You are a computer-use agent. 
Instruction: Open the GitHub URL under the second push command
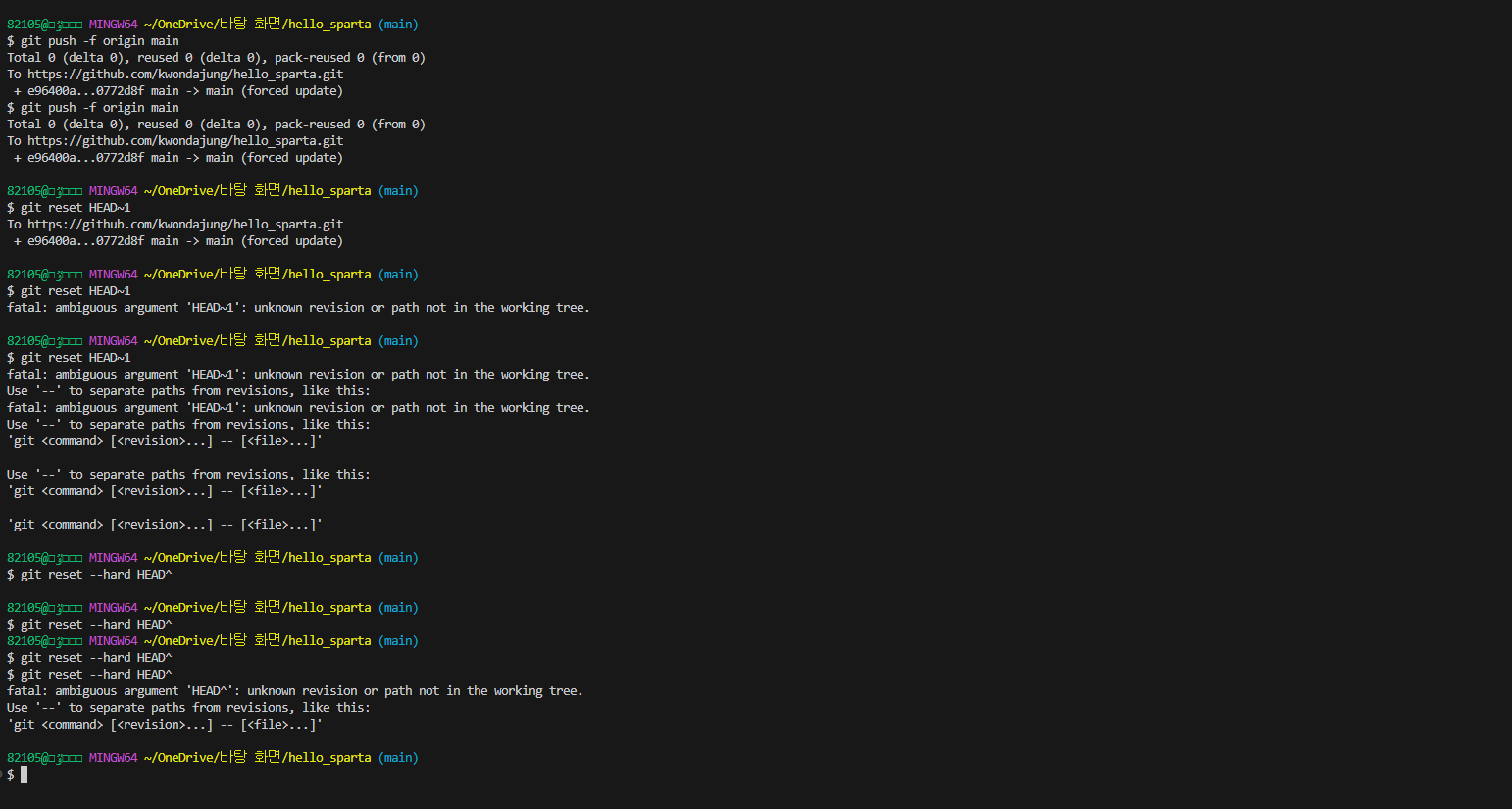[185, 141]
